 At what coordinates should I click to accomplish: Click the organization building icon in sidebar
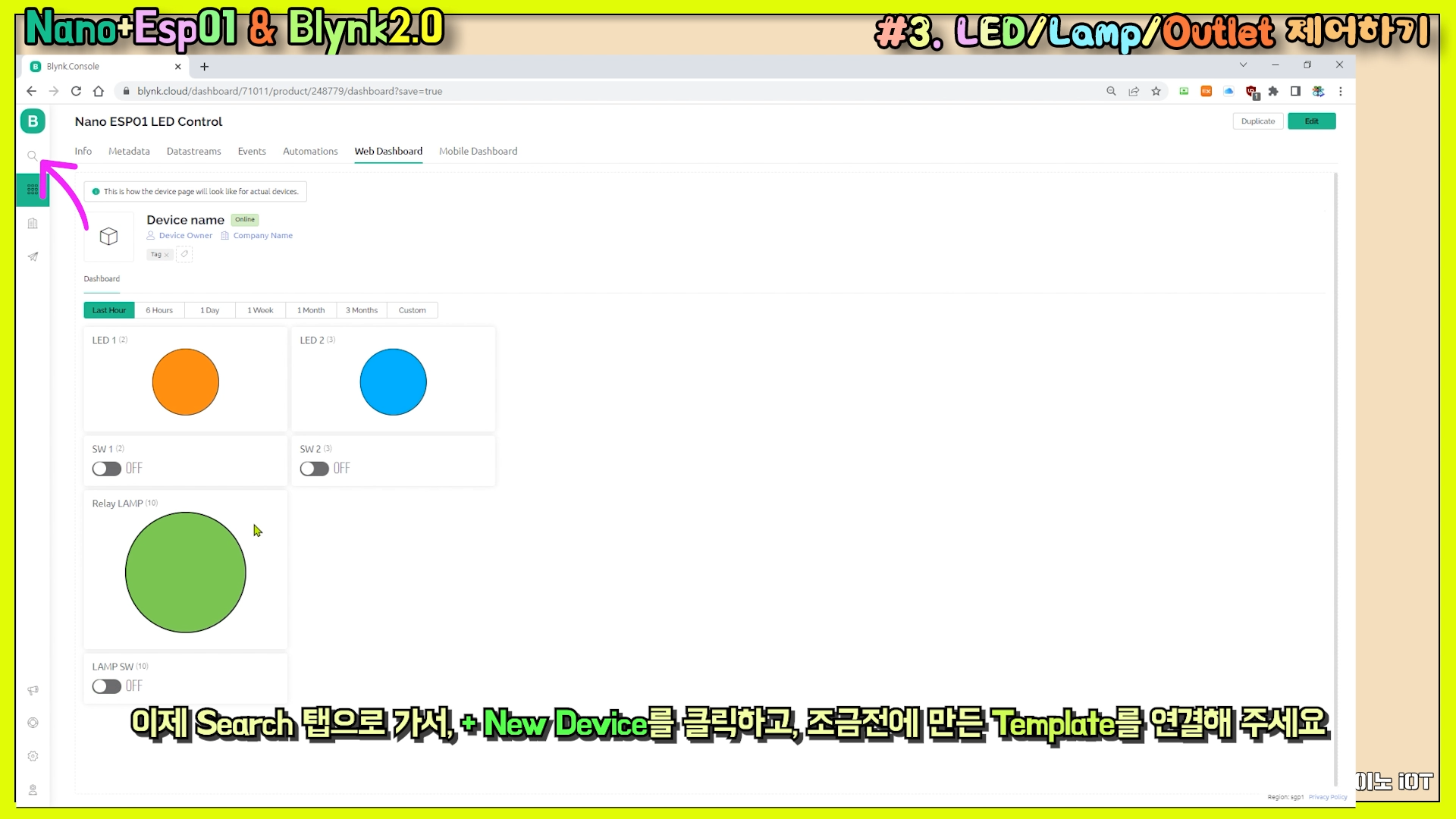pos(33,224)
